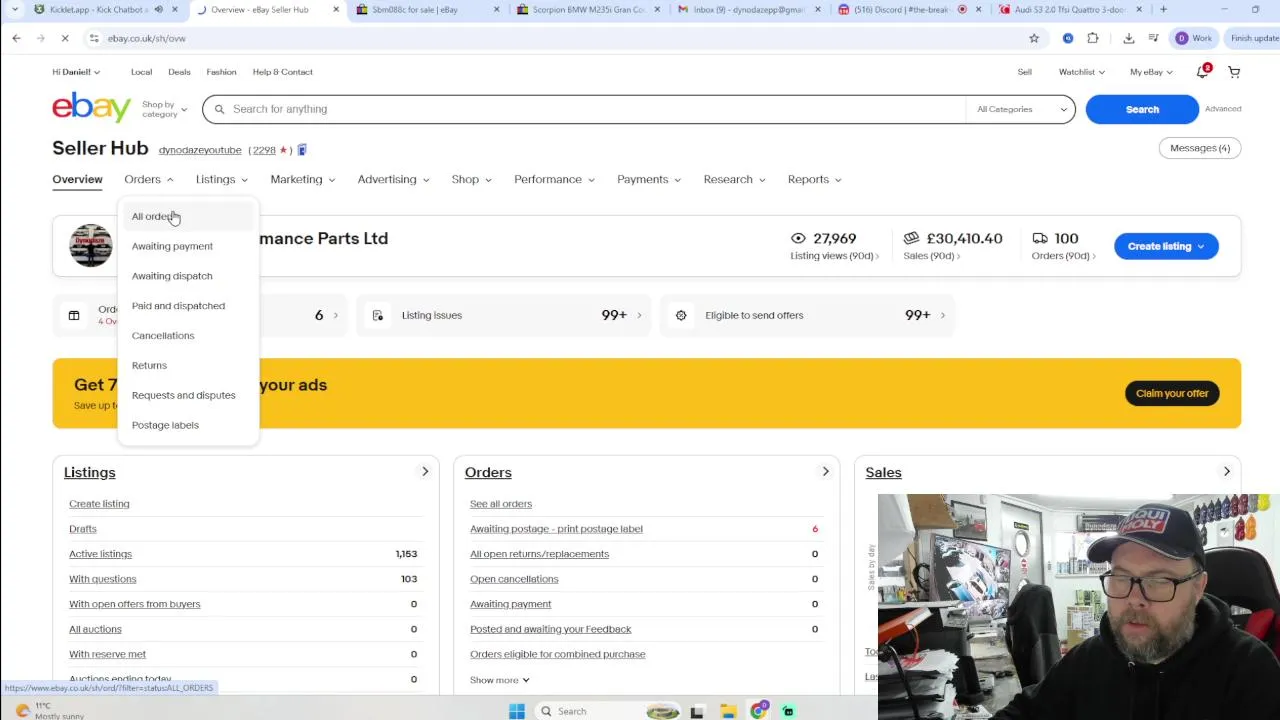Viewport: 1280px width, 720px height.
Task: Open the notifications bell icon
Action: [x=1203, y=72]
